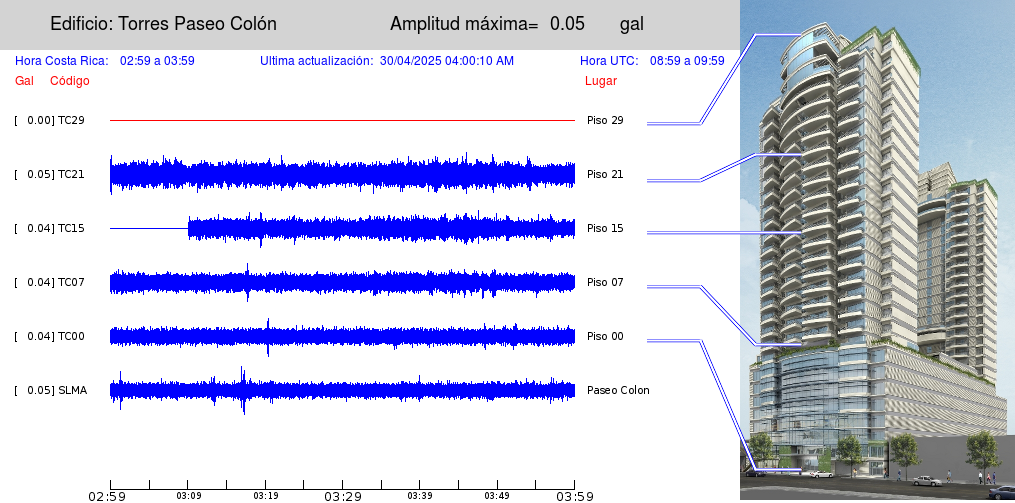Click the 03:49 time axis label

coord(497,496)
